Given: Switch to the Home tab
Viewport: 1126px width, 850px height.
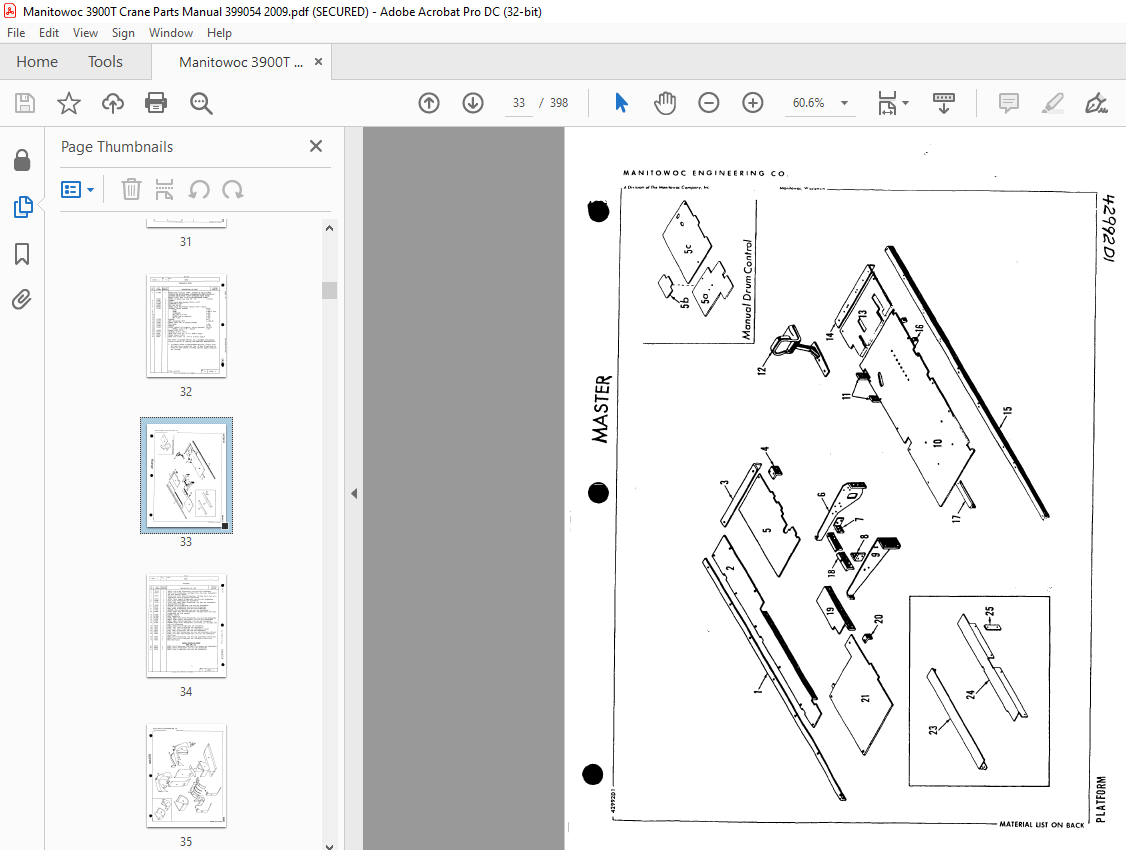Looking at the screenshot, I should coord(37,62).
